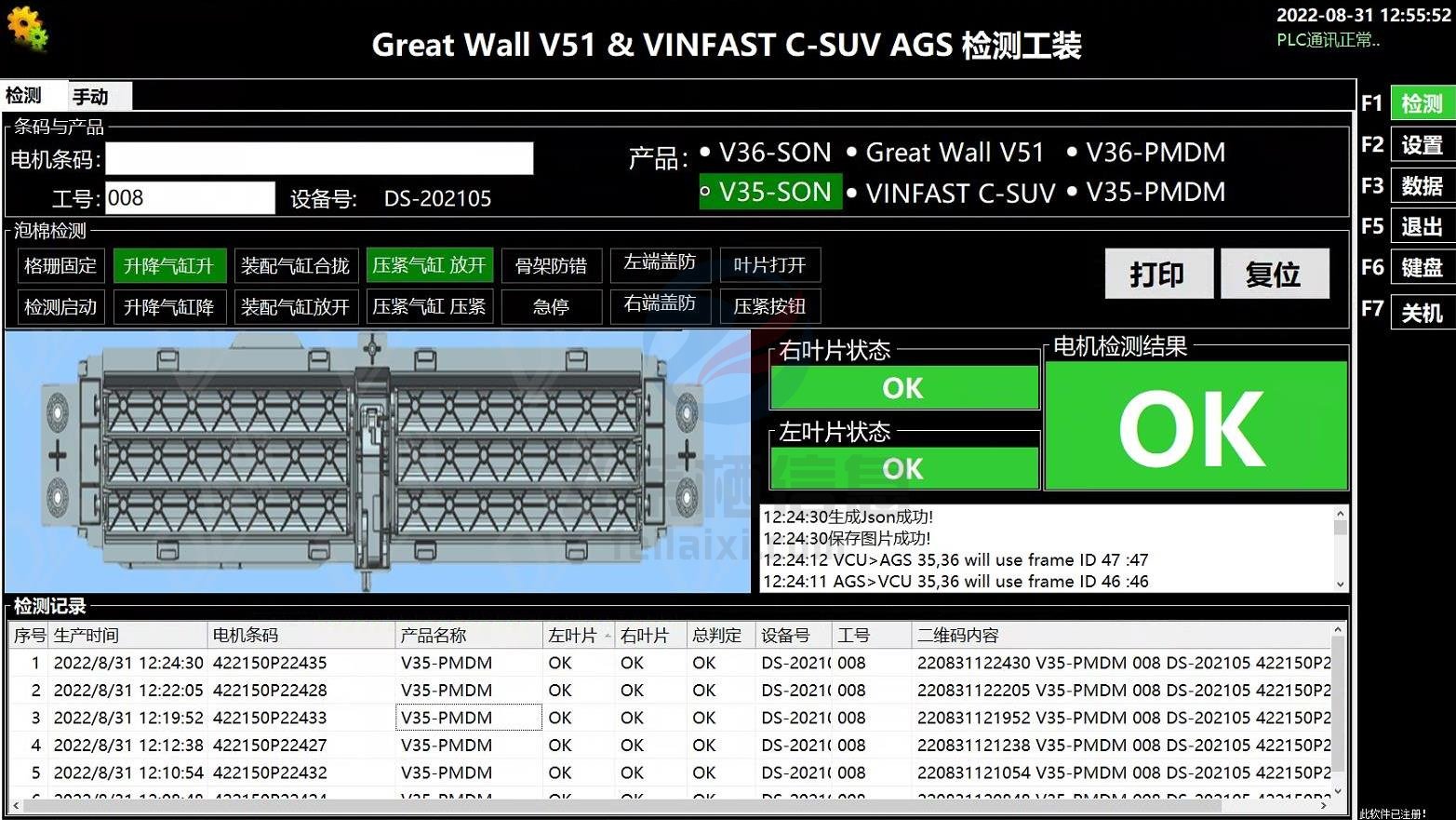Screen dimensions: 1456x820
Task: Sort by the 二维码内容 column header
Action: coord(1121,636)
